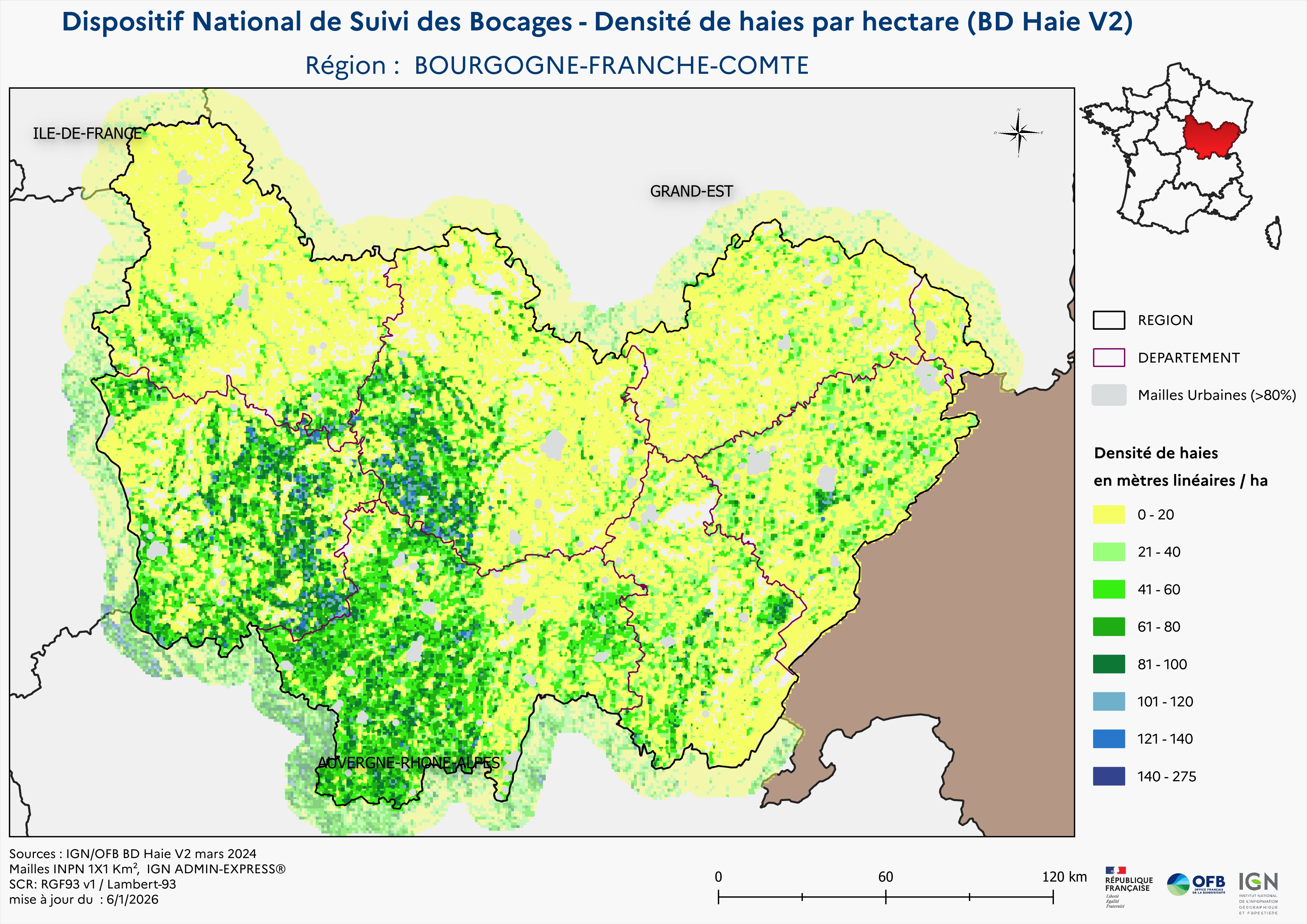Click the grey Mailles Urbaines legend swatch

pos(1108,395)
